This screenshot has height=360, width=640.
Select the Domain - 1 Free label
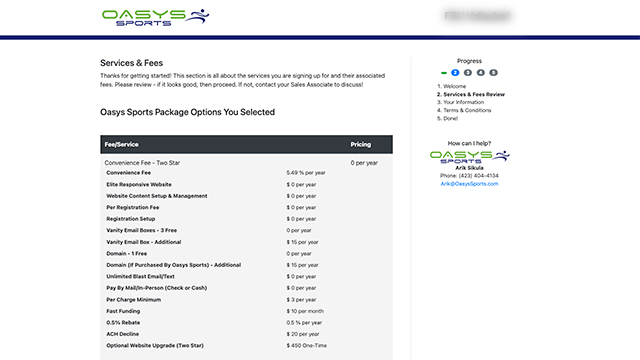coord(127,253)
